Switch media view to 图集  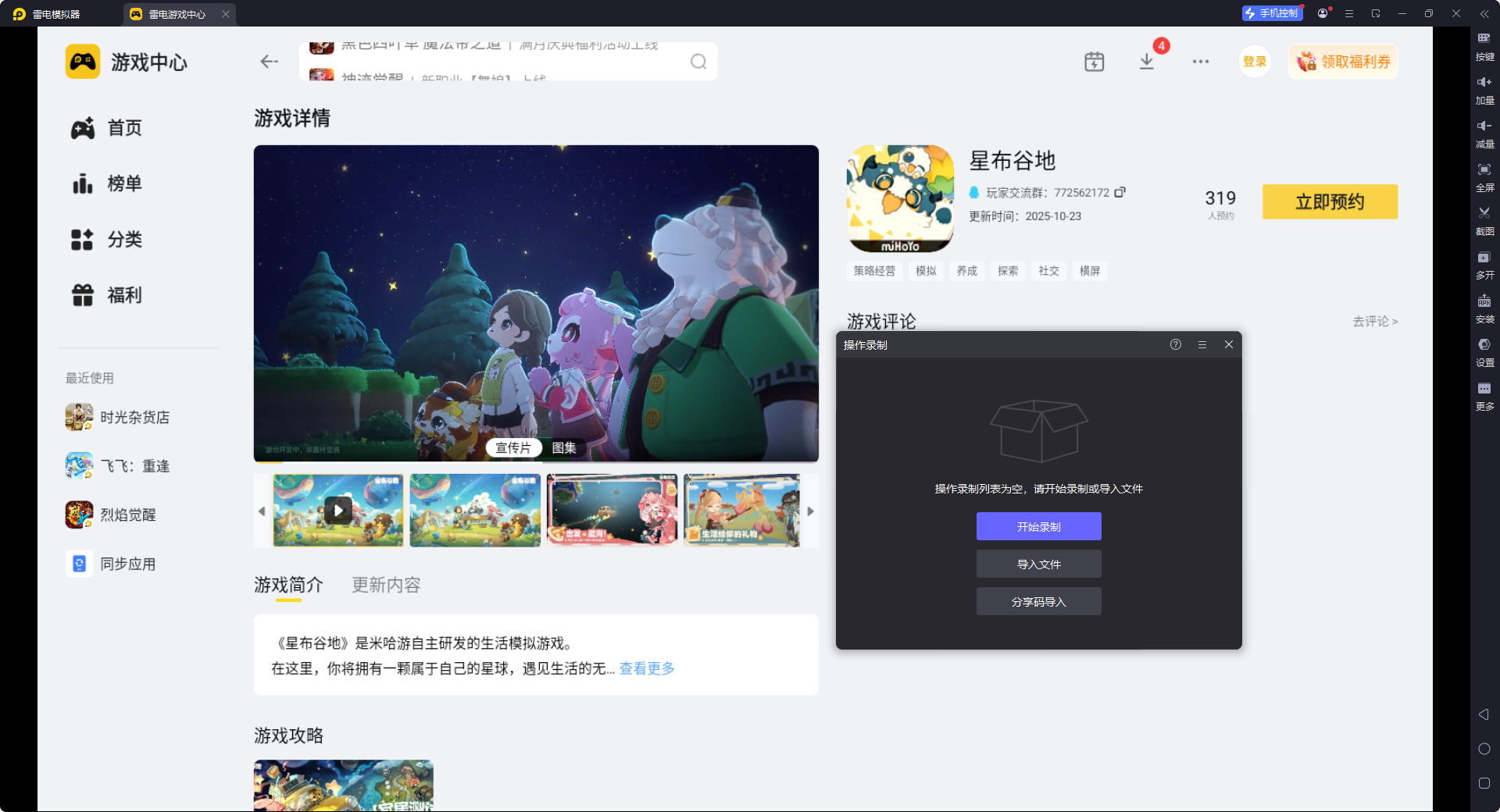coord(564,447)
